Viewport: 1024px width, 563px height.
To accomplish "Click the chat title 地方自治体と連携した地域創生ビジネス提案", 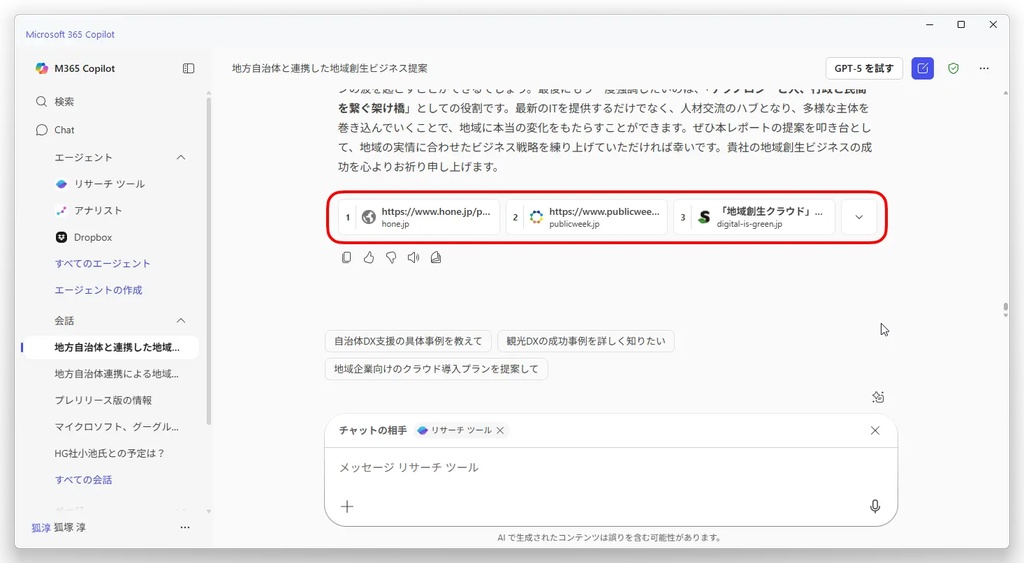I will [330, 69].
